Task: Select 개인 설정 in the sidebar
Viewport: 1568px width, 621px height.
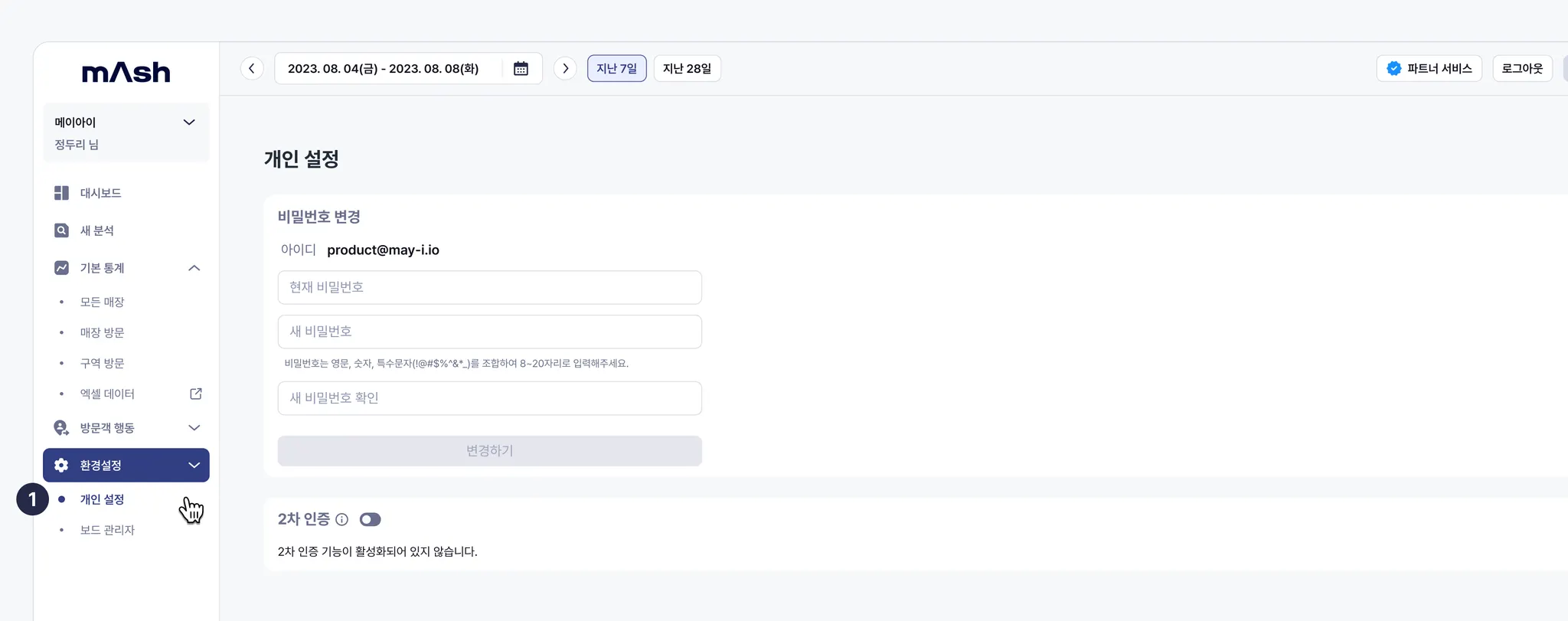Action: pyautogui.click(x=103, y=500)
